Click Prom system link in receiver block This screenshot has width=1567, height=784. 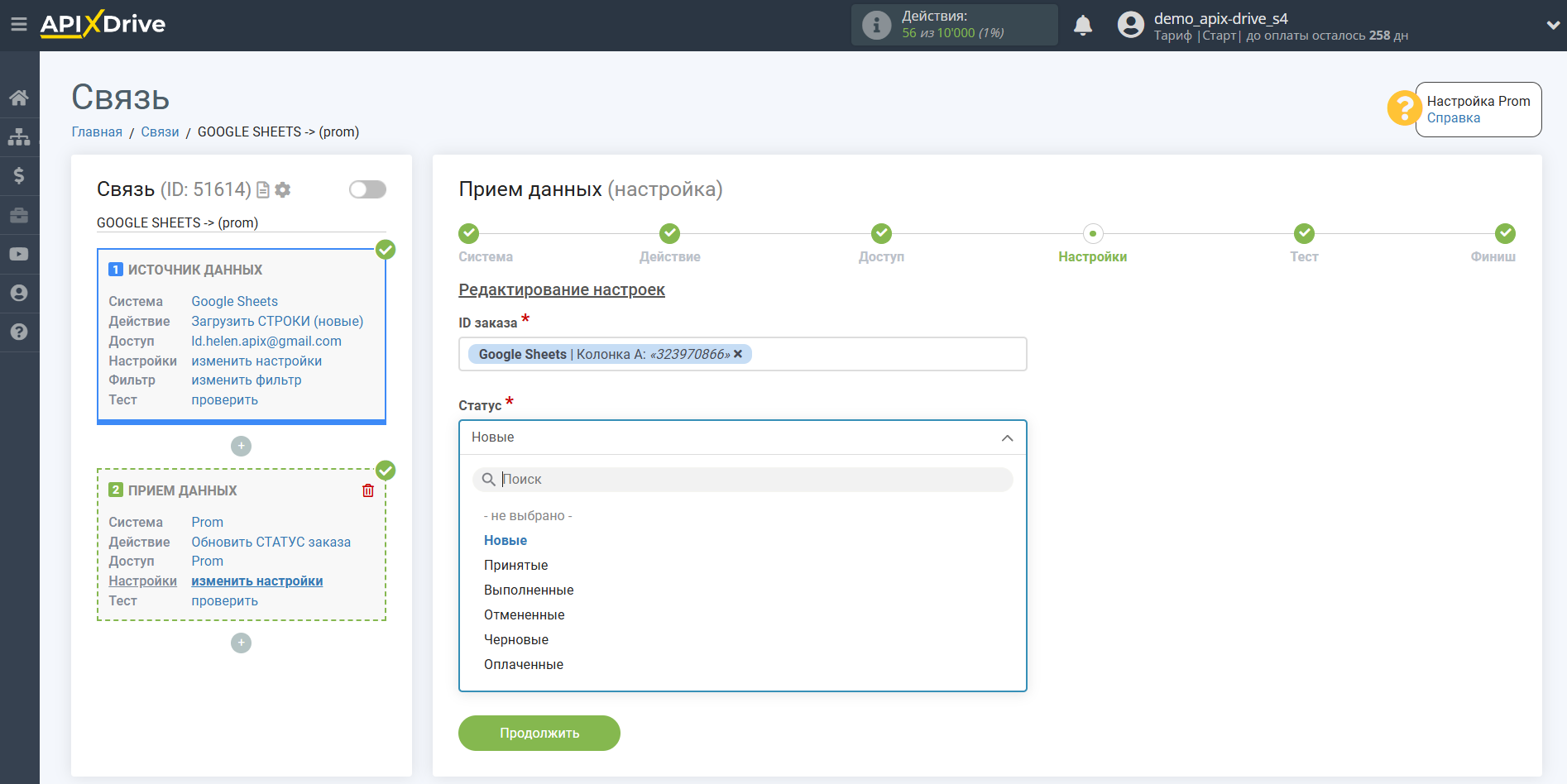[x=207, y=523]
